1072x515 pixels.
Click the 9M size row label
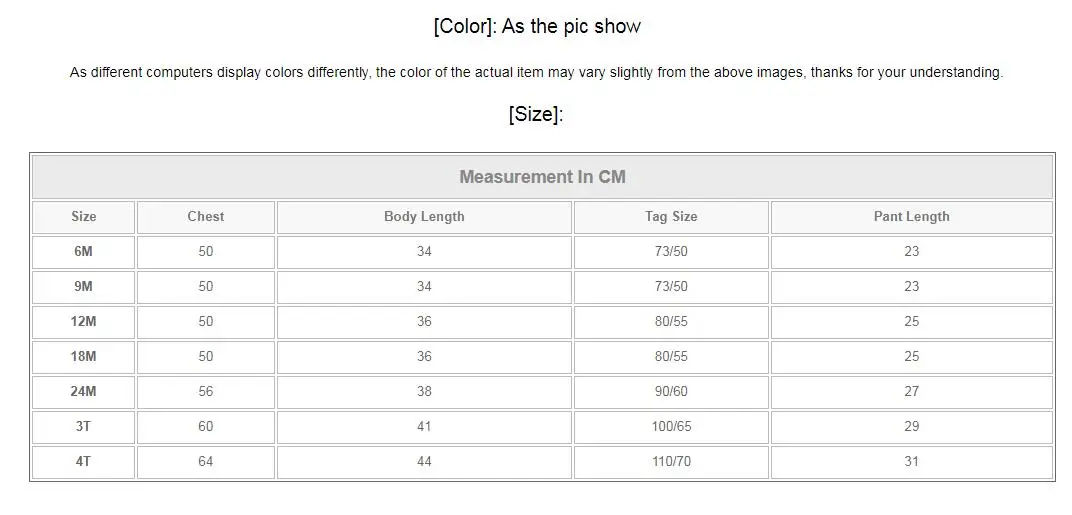tap(84, 287)
